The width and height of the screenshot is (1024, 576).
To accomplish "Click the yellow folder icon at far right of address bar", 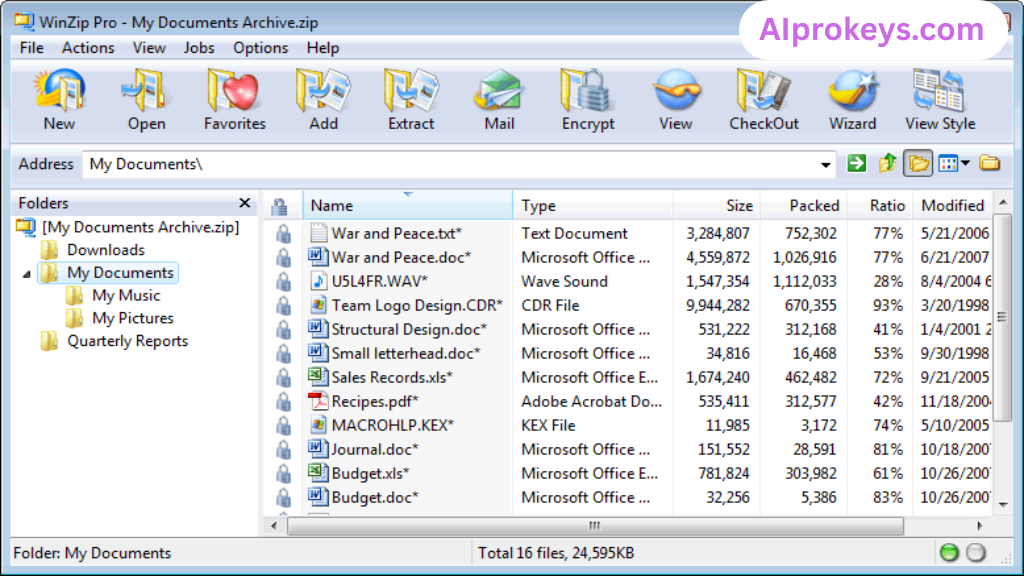I will (989, 163).
